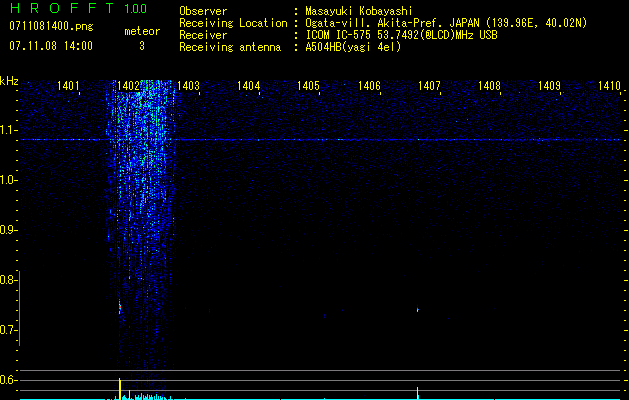Click the 1408 time axis label
This screenshot has width=629, height=400.
[489, 85]
